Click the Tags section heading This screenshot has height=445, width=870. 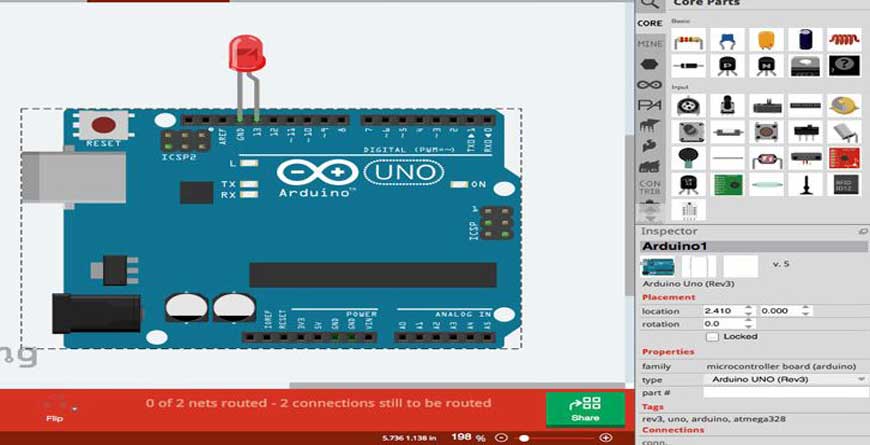click(x=652, y=407)
